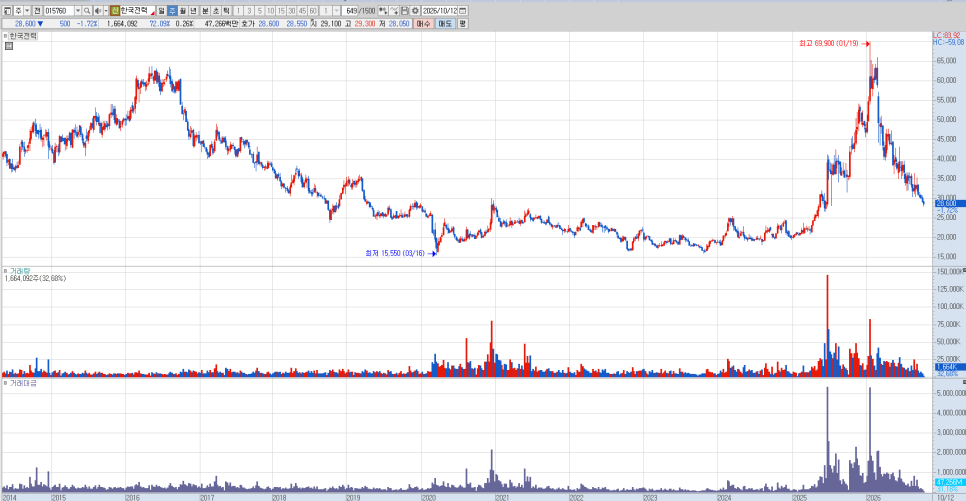The height and width of the screenshot is (501, 966).
Task: Click the low label 최저 15,550 (03/16)
Action: pyautogui.click(x=395, y=253)
